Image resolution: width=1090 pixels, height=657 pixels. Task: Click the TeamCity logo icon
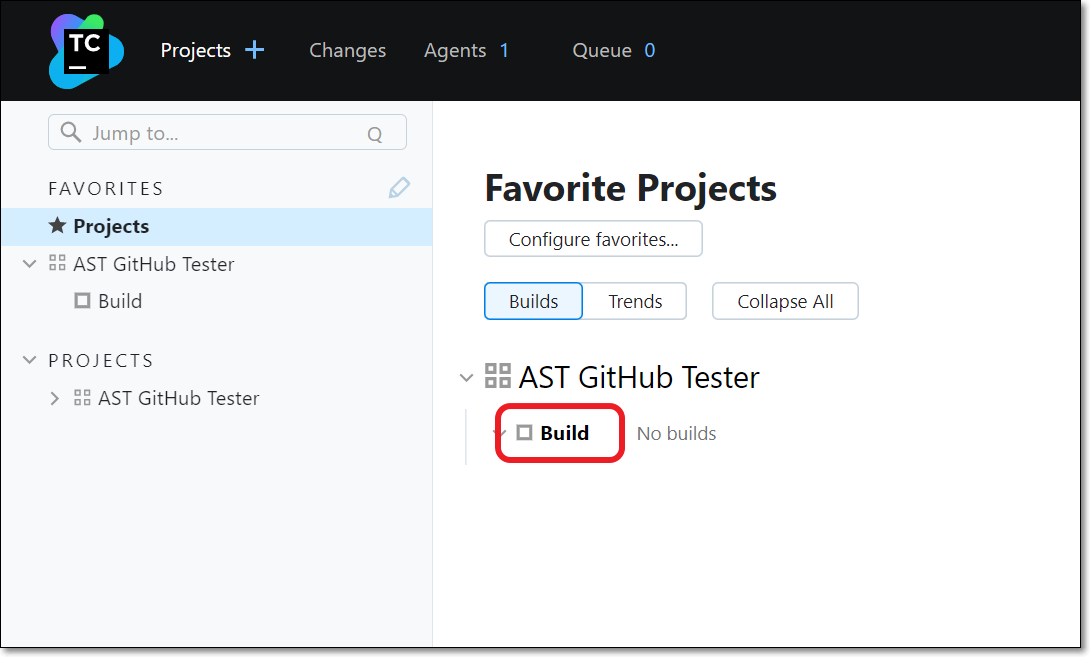[86, 51]
